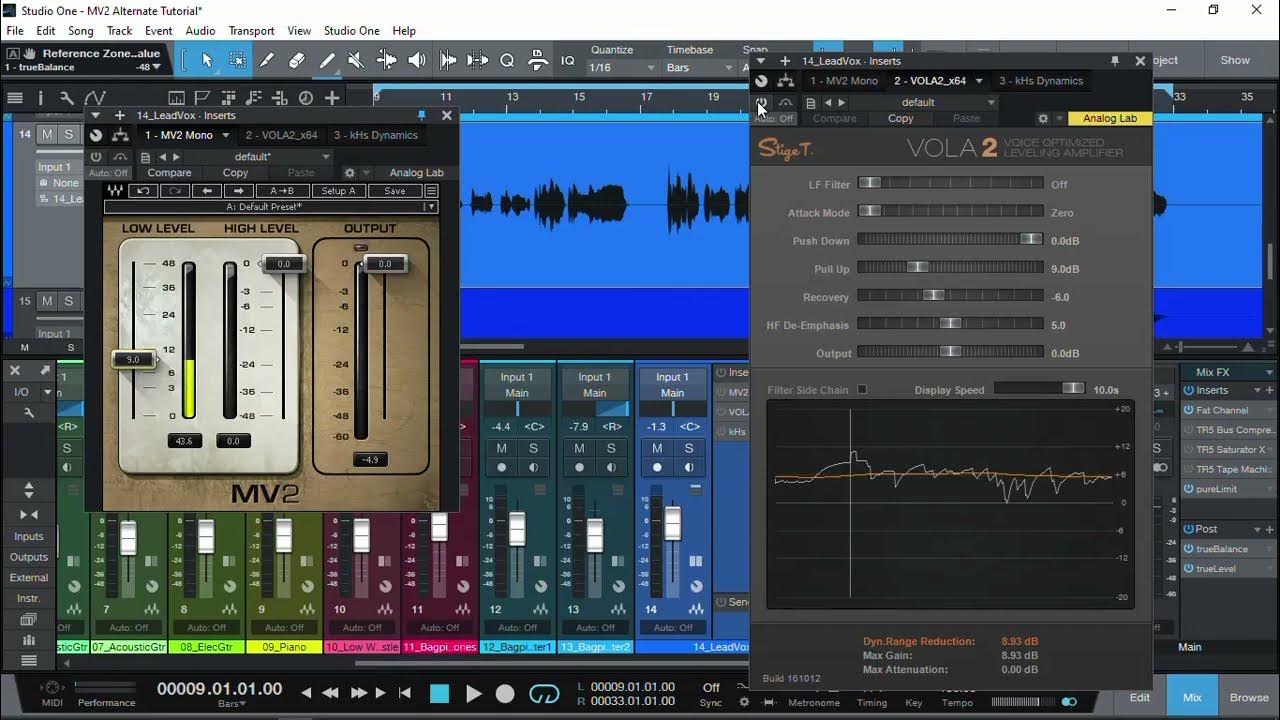The width and height of the screenshot is (1280, 720).
Task: Open the Timebase Bars dropdown
Action: coord(699,67)
